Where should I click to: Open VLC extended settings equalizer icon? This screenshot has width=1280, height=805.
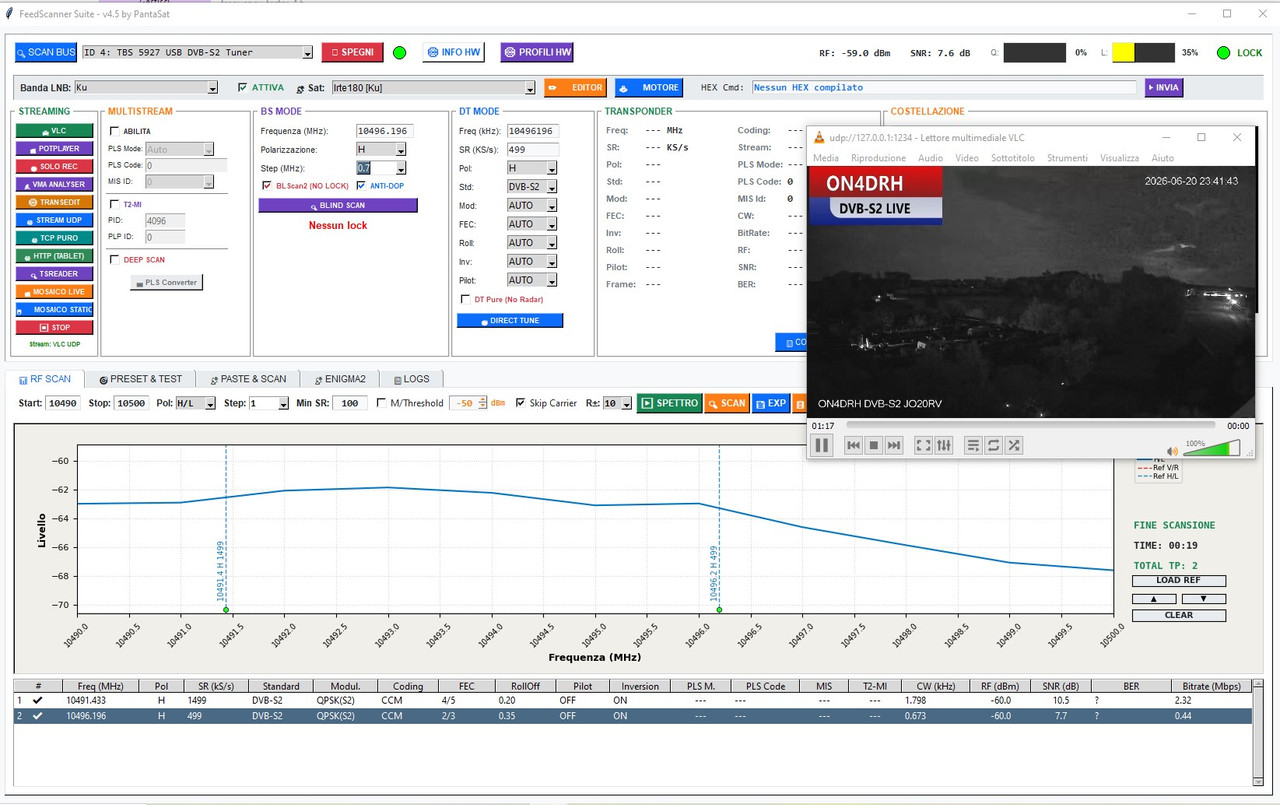pyautogui.click(x=944, y=445)
